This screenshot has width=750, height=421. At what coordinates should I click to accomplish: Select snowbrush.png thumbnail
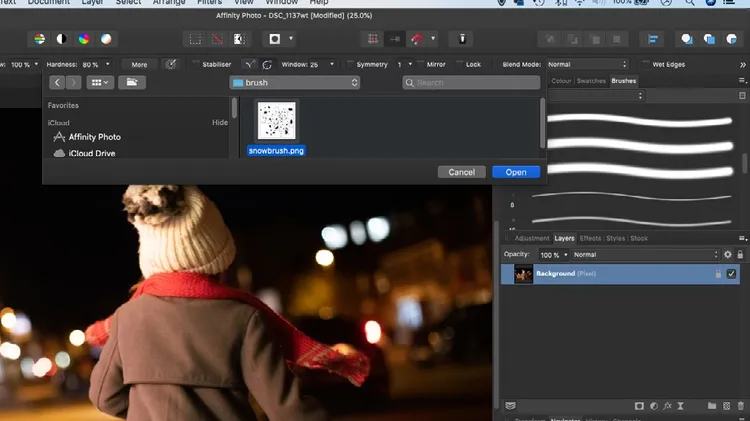point(276,121)
